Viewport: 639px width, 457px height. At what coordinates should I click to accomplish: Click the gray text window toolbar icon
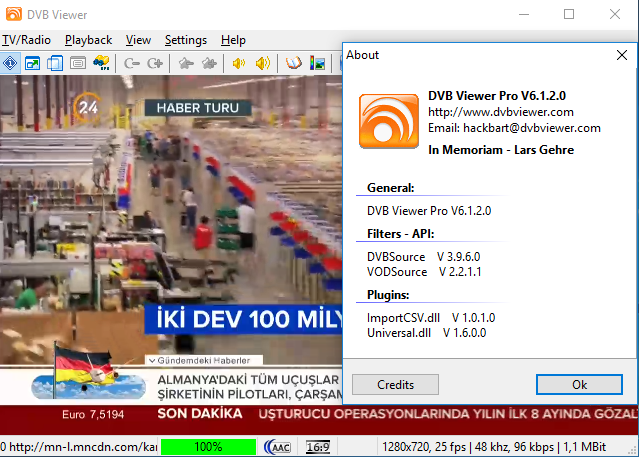[78, 63]
